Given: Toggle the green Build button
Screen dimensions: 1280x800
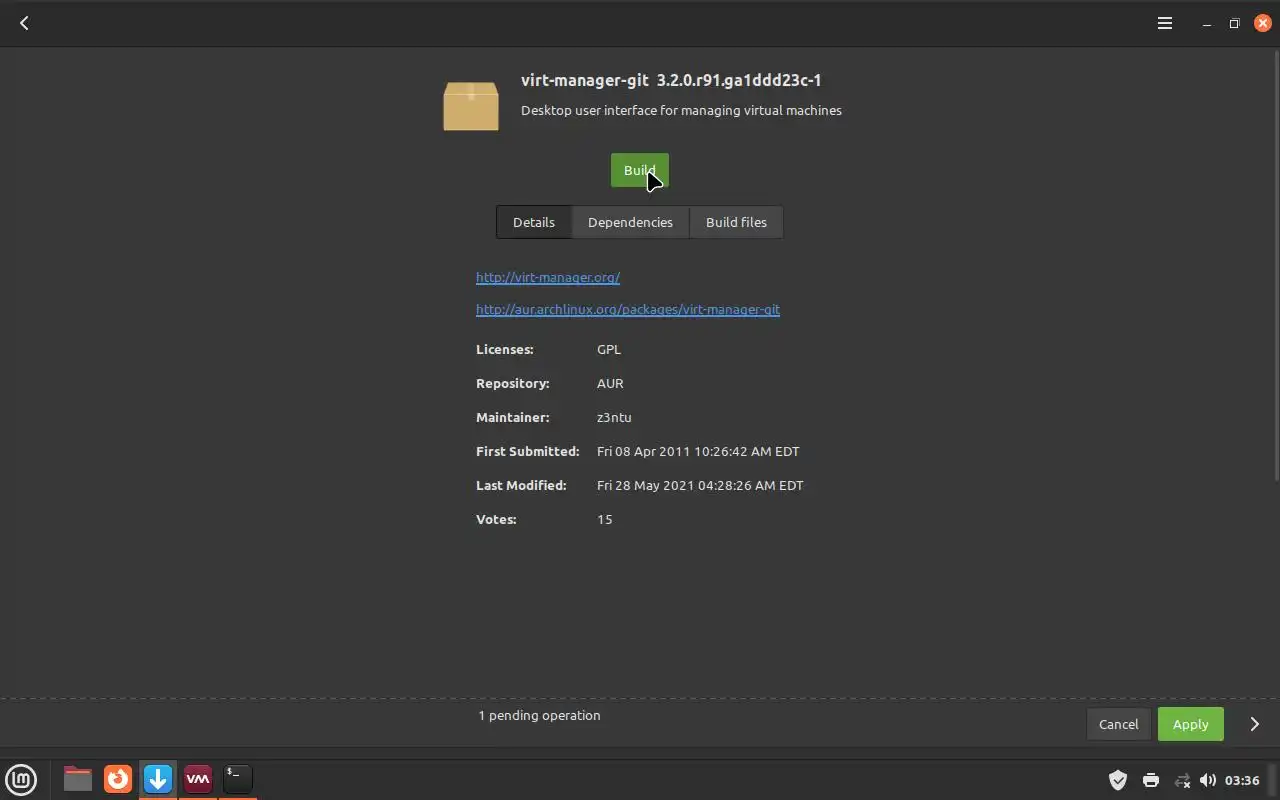Looking at the screenshot, I should pos(640,170).
